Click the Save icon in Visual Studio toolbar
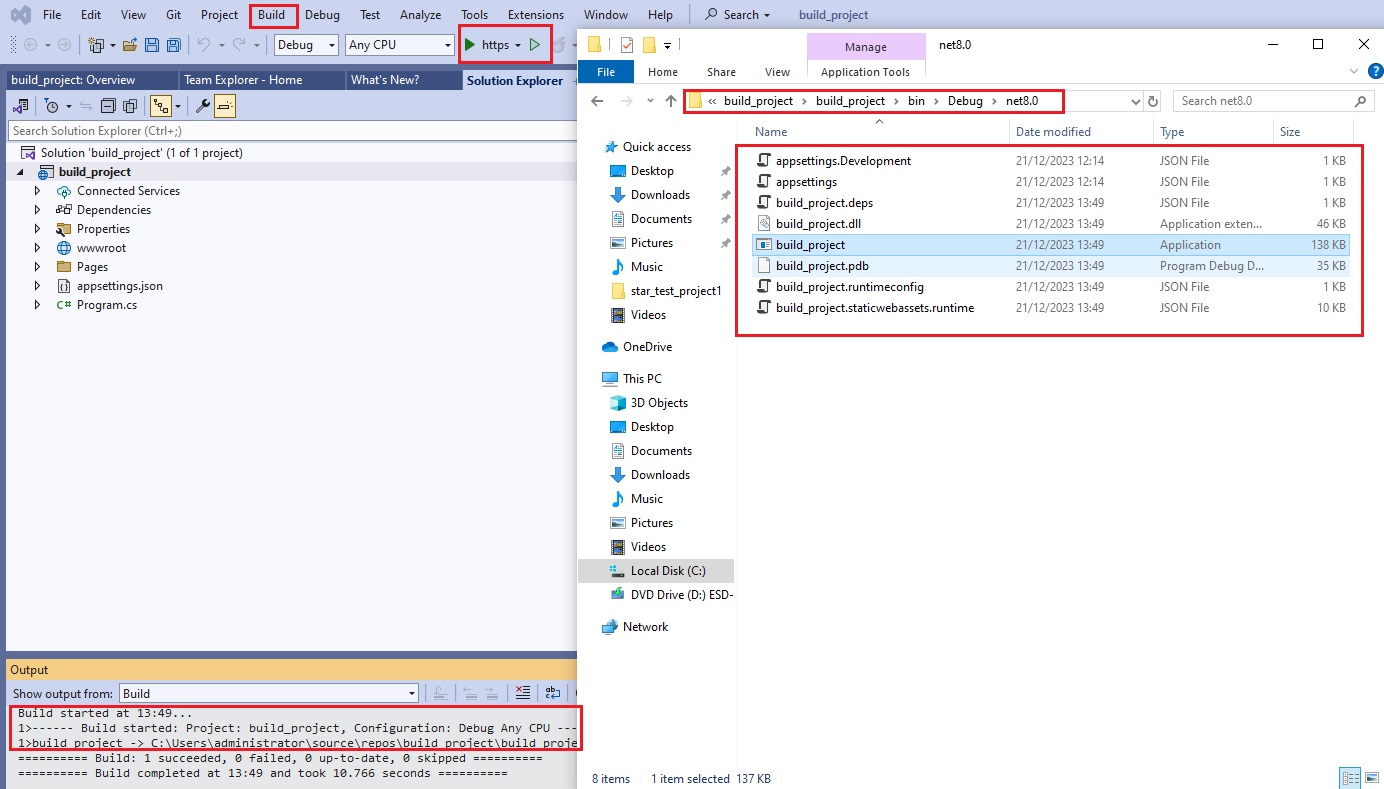This screenshot has height=789, width=1384. click(x=152, y=45)
